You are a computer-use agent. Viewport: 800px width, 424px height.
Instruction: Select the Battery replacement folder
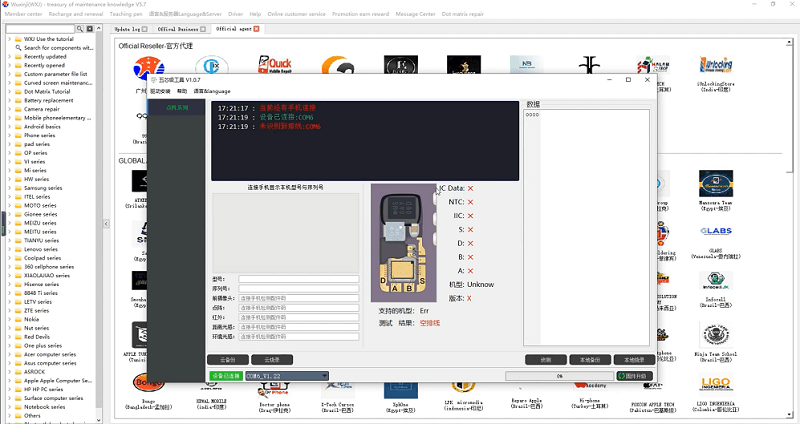click(48, 101)
